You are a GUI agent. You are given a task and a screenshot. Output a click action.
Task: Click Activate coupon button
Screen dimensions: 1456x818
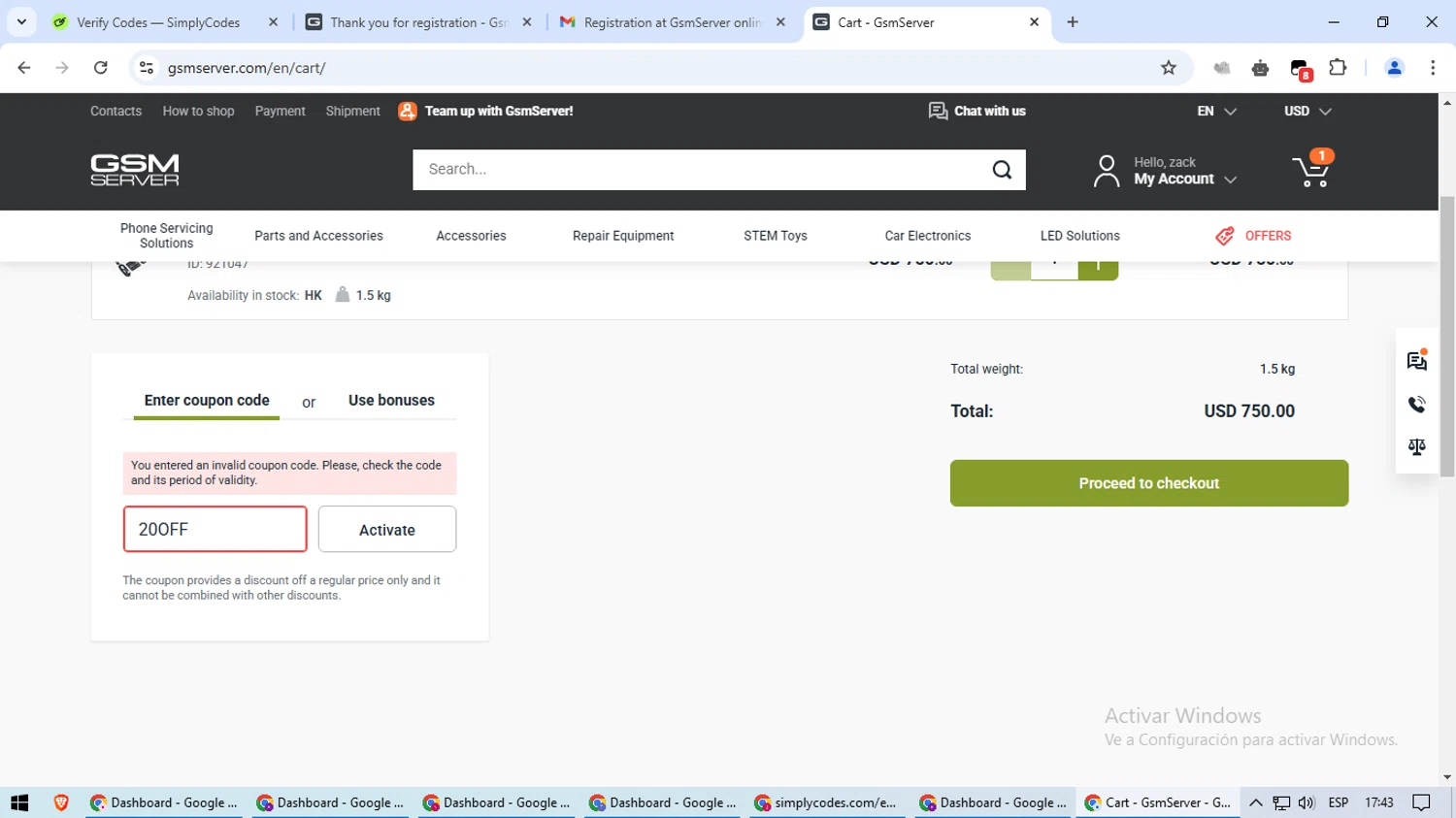click(387, 529)
